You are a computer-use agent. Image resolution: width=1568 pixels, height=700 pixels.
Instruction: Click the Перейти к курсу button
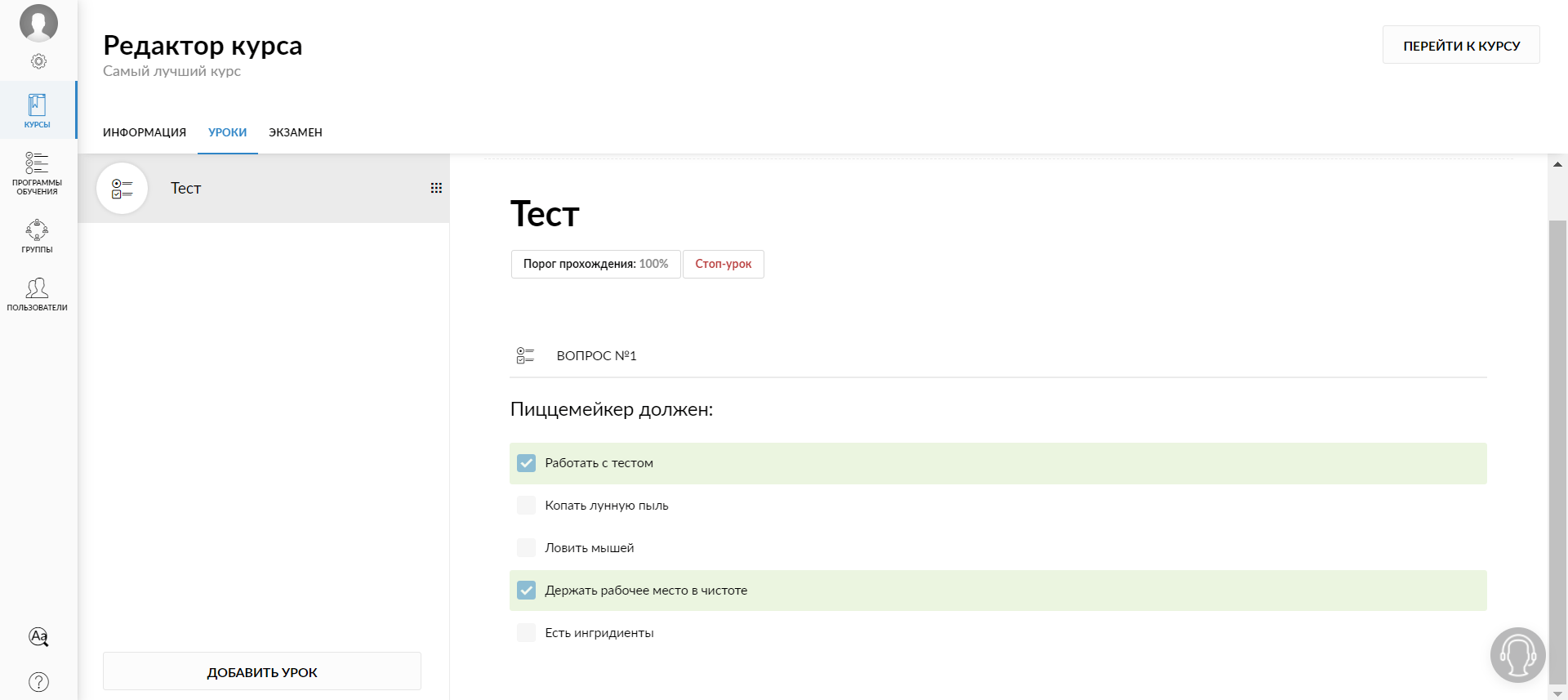point(1461,45)
